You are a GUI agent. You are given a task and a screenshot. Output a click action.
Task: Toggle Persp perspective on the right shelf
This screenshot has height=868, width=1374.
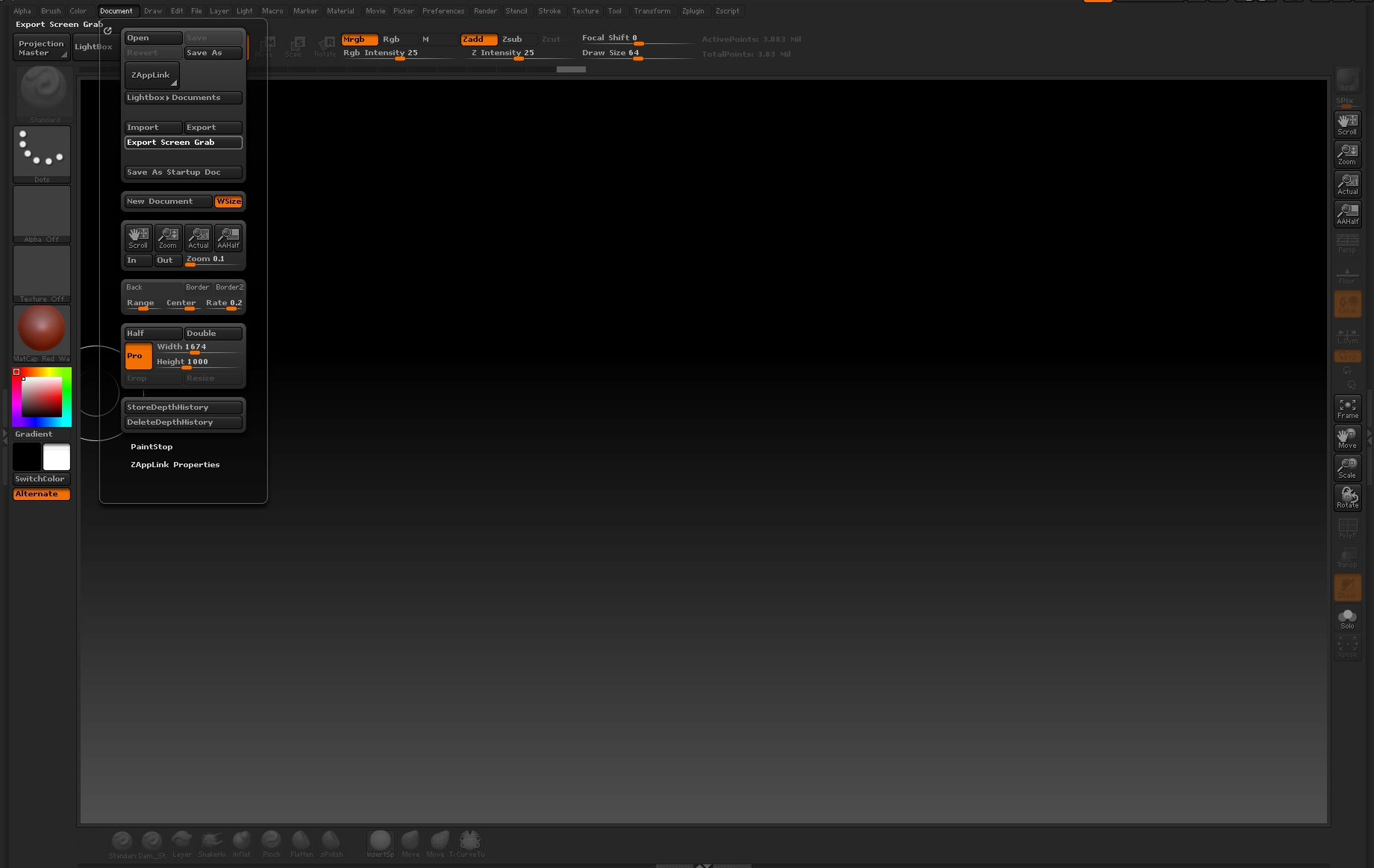(1347, 244)
